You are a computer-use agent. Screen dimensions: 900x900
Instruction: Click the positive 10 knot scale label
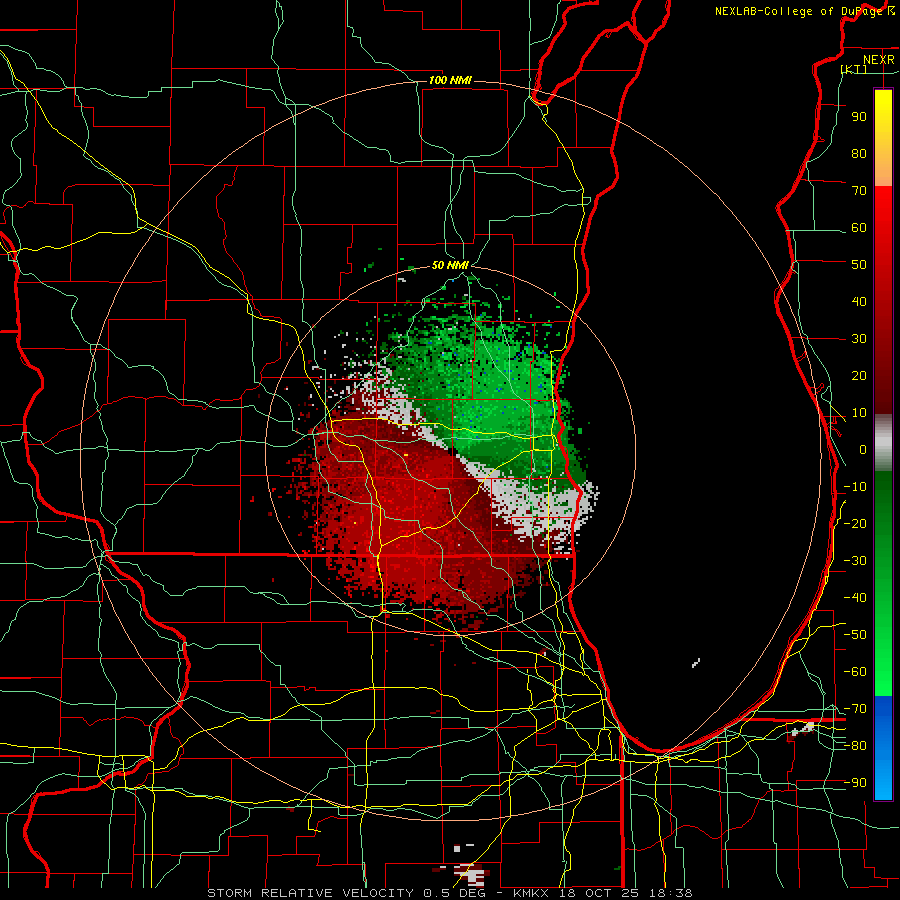(x=859, y=413)
